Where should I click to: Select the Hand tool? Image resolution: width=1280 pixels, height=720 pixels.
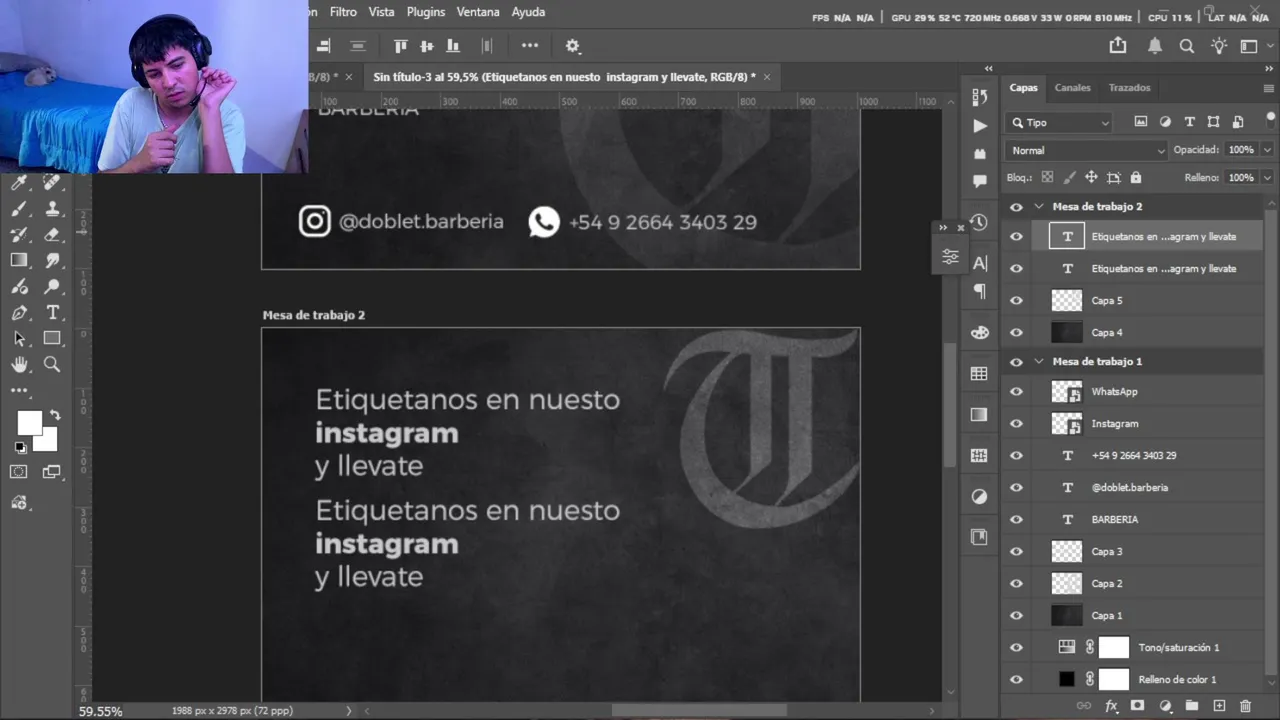click(x=19, y=365)
